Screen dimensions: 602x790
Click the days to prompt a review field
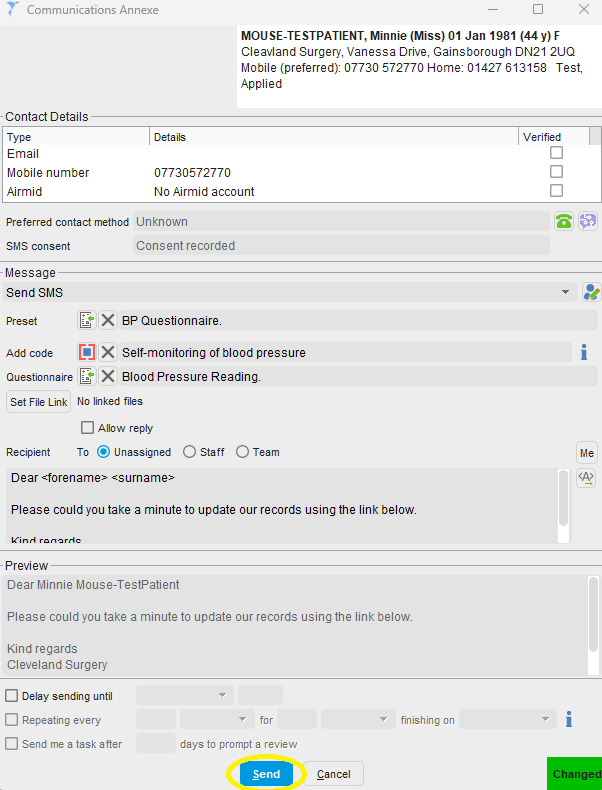pyautogui.click(x=156, y=744)
